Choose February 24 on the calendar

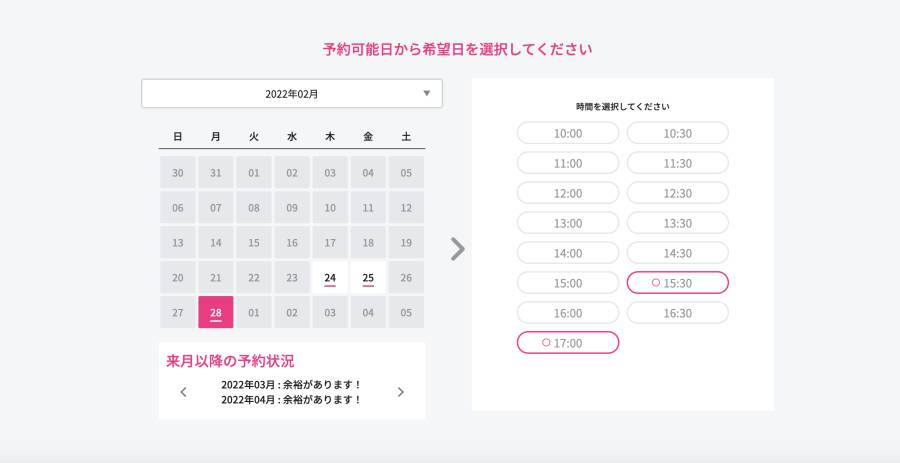(329, 278)
